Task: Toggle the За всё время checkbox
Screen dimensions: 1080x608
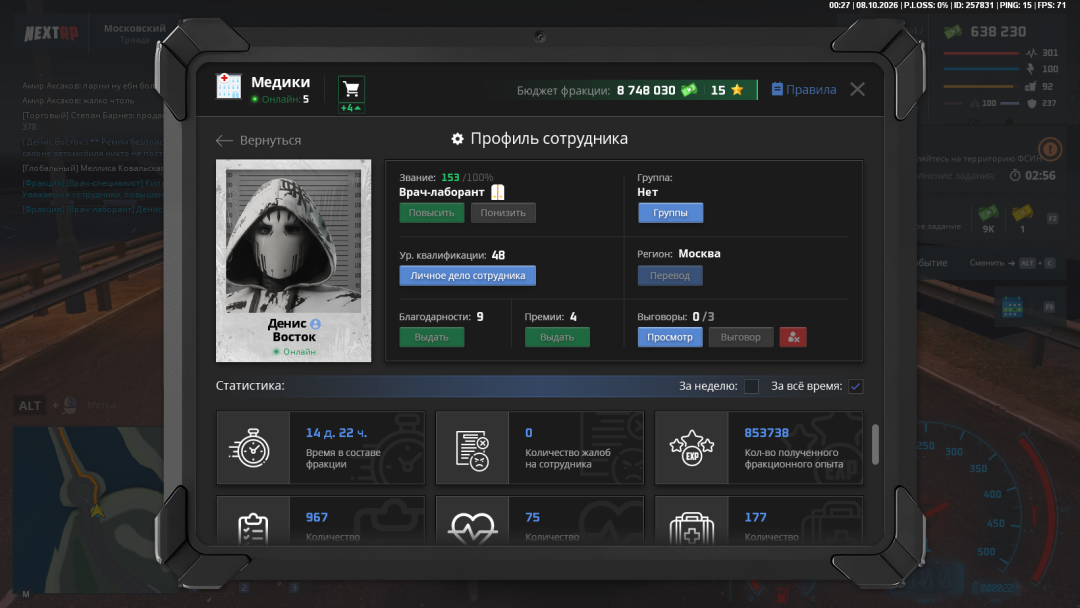Action: tap(855, 386)
